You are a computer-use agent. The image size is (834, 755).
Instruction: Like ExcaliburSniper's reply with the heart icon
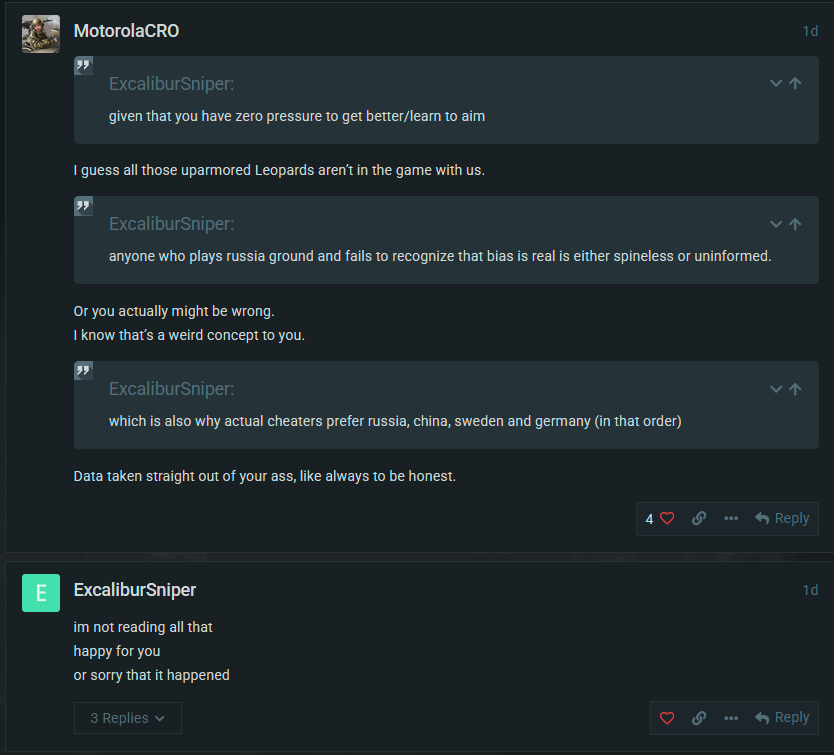(x=667, y=717)
